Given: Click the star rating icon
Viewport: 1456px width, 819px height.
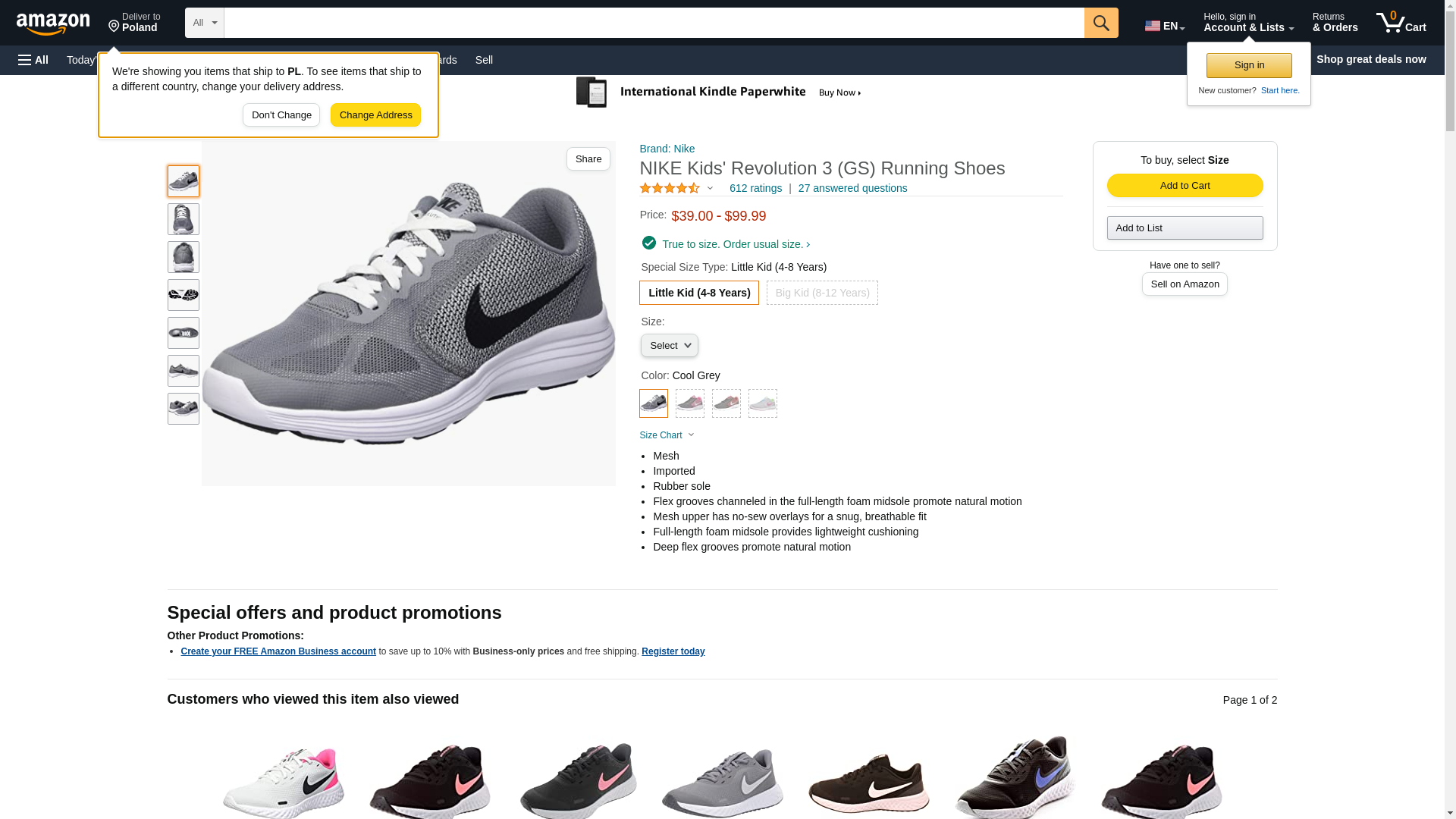Looking at the screenshot, I should [x=670, y=188].
